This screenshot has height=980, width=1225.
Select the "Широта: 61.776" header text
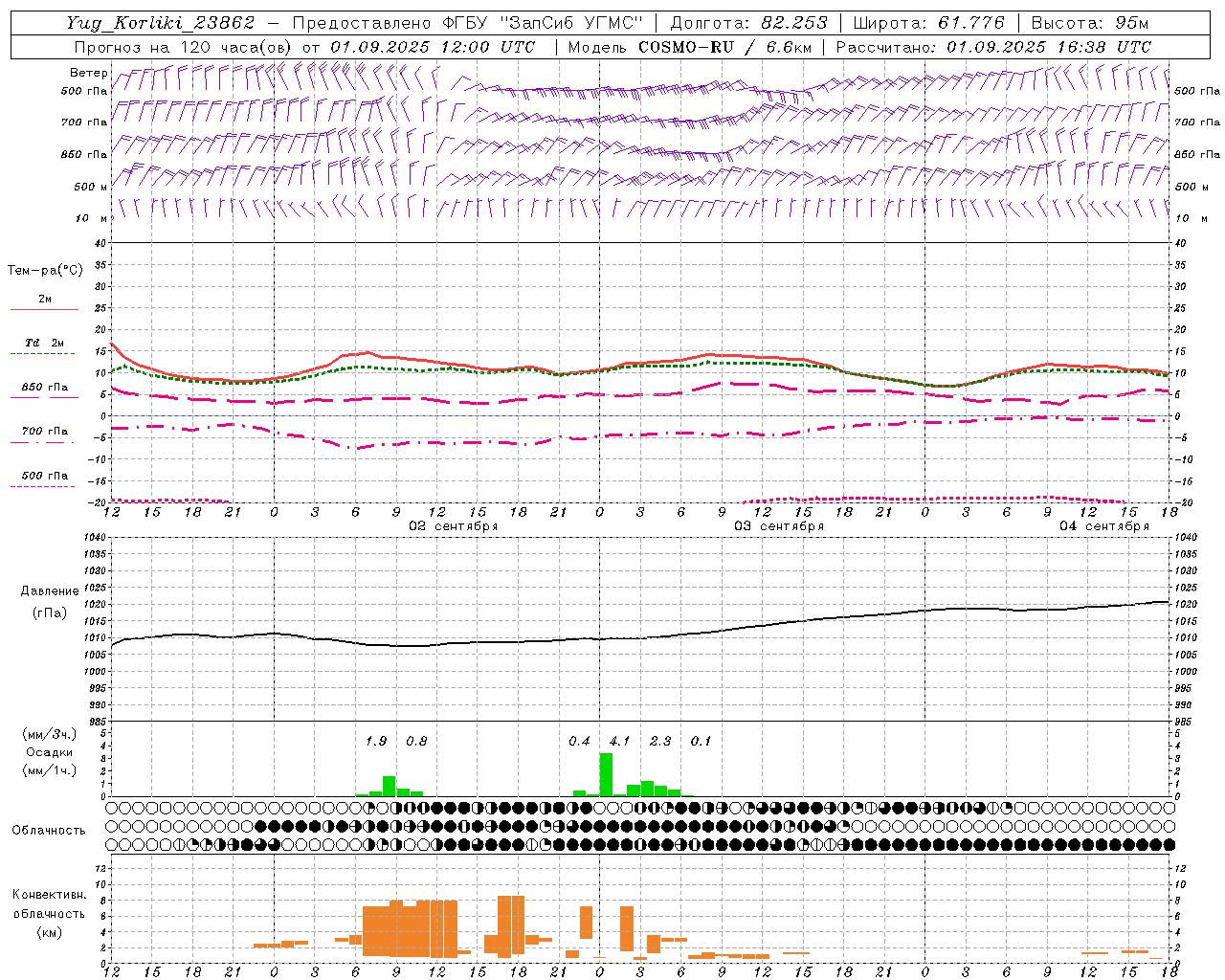coord(928,23)
